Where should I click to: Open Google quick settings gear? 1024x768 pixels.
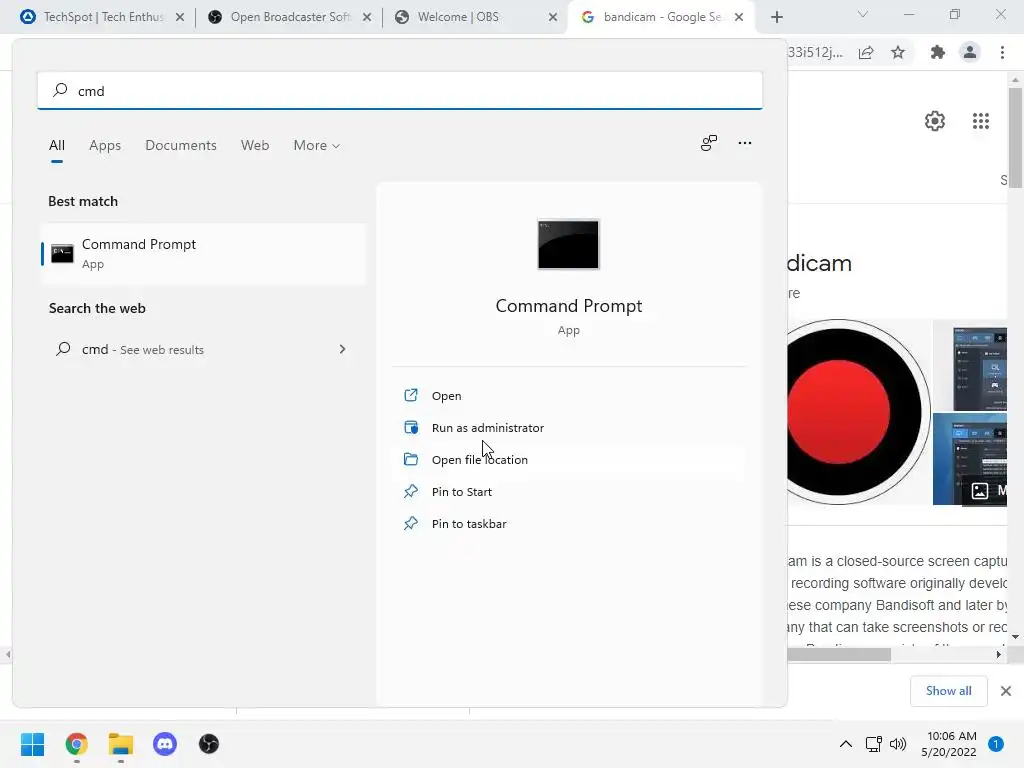pos(935,121)
